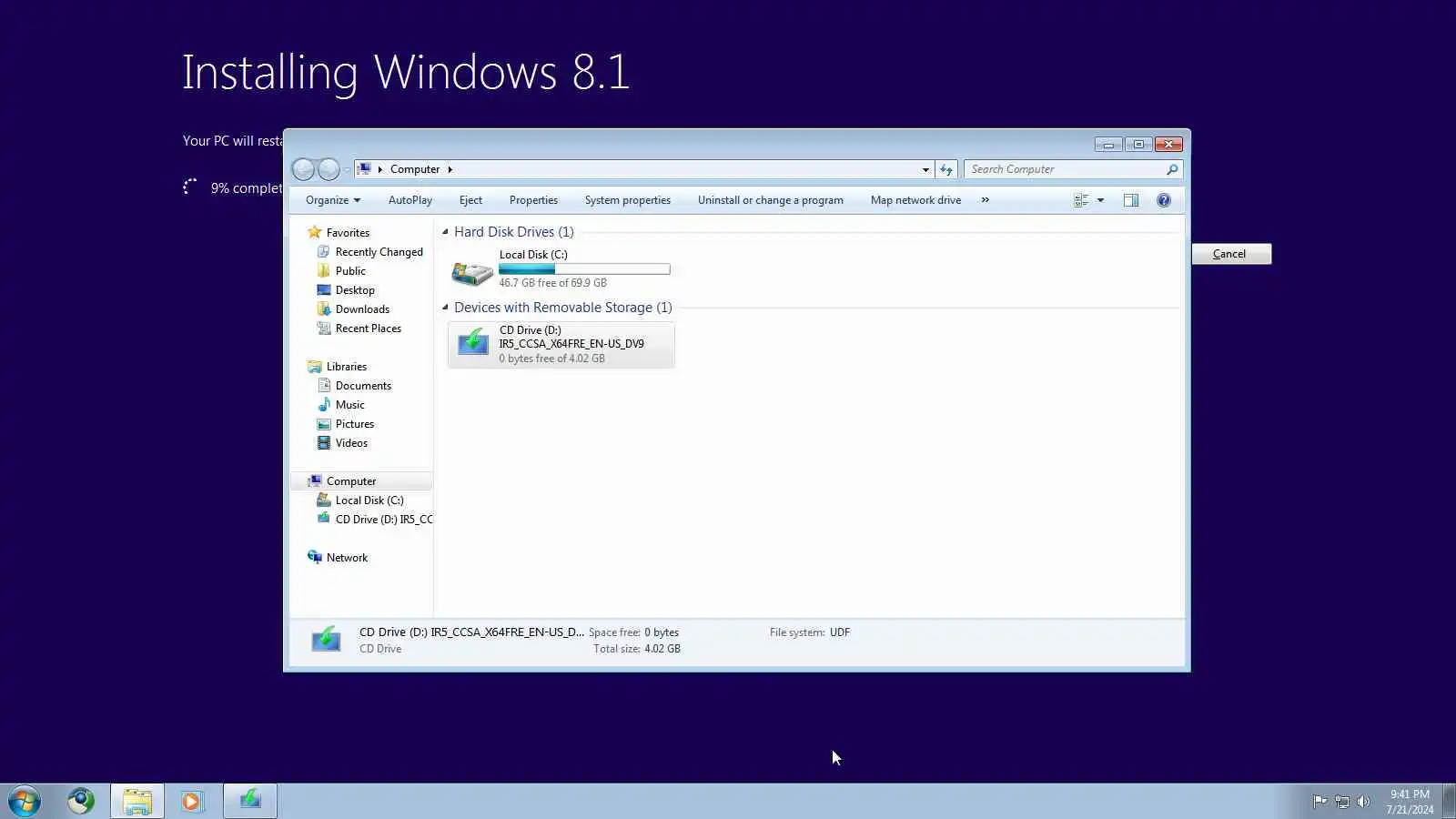Select the CD Drive (D:) icon in content pane

pyautogui.click(x=472, y=344)
